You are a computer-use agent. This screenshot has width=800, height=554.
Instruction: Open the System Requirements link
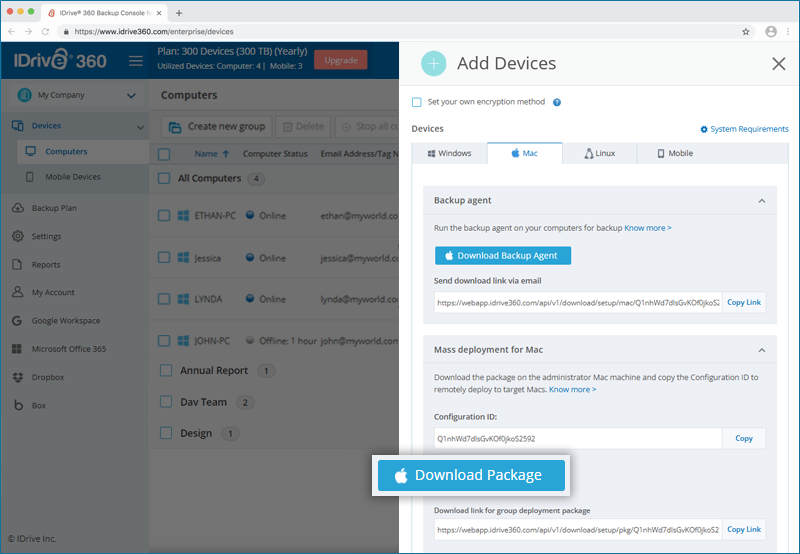[x=744, y=129]
